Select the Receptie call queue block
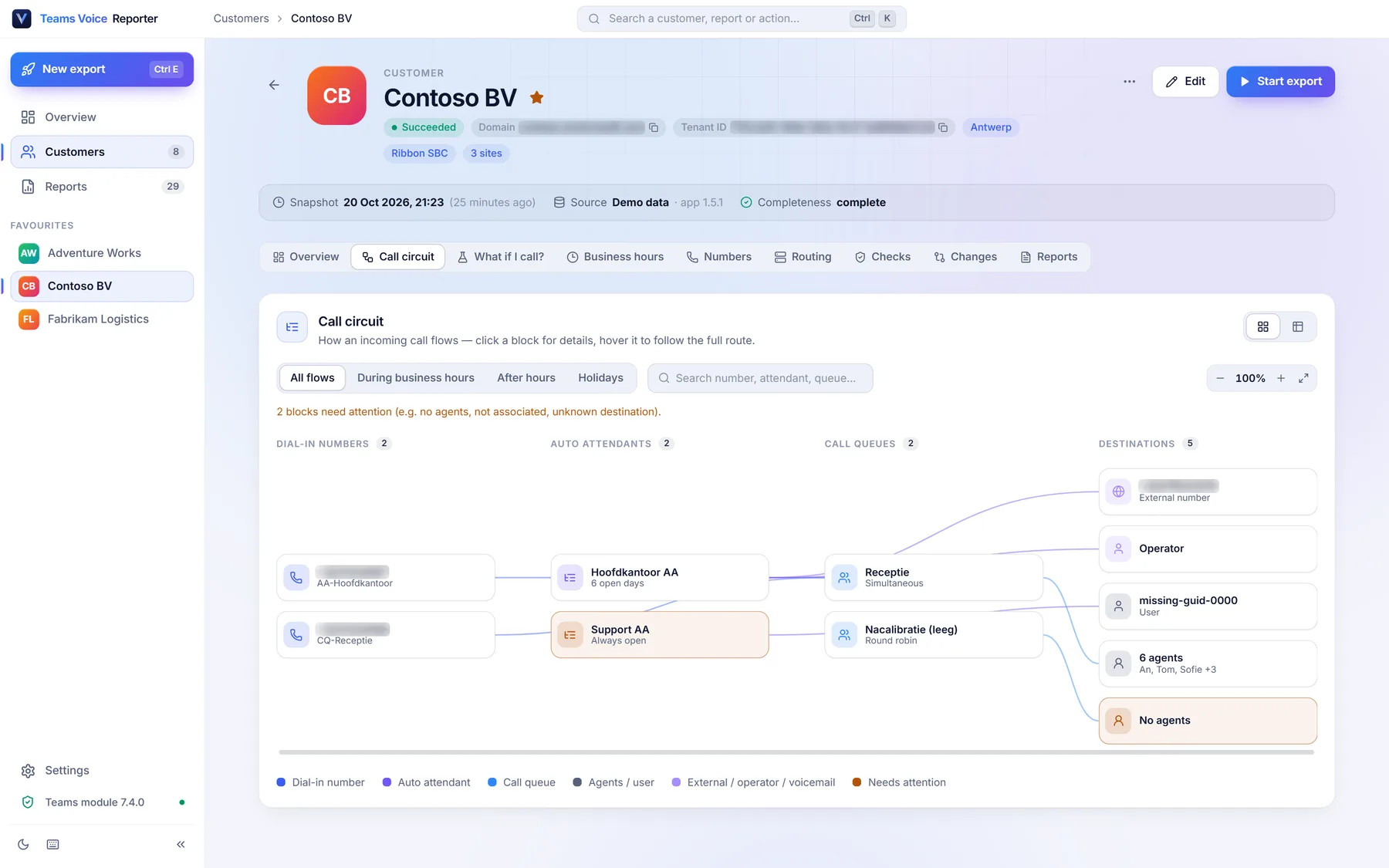The image size is (1389, 868). pyautogui.click(x=934, y=577)
